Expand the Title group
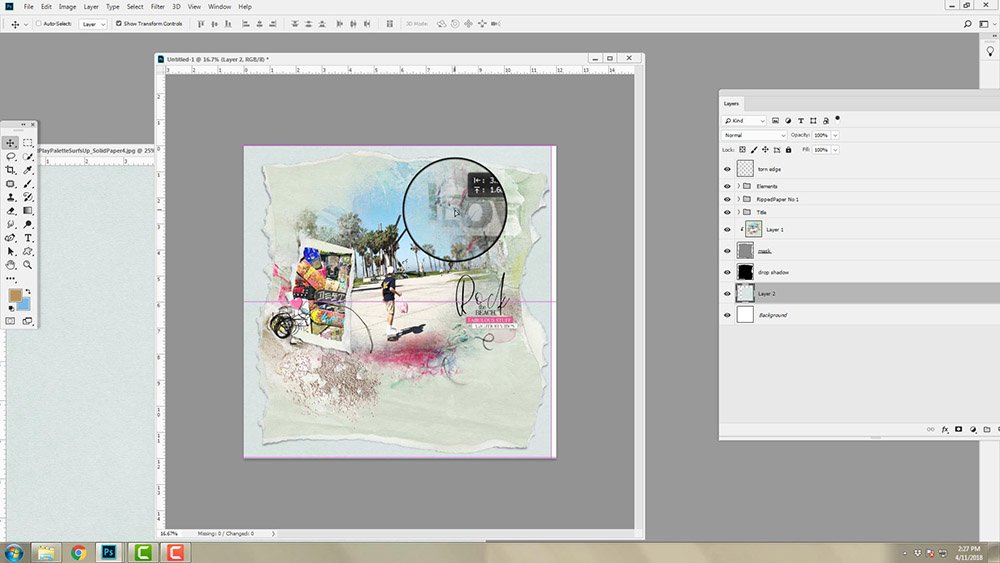This screenshot has height=563, width=1000. (739, 212)
